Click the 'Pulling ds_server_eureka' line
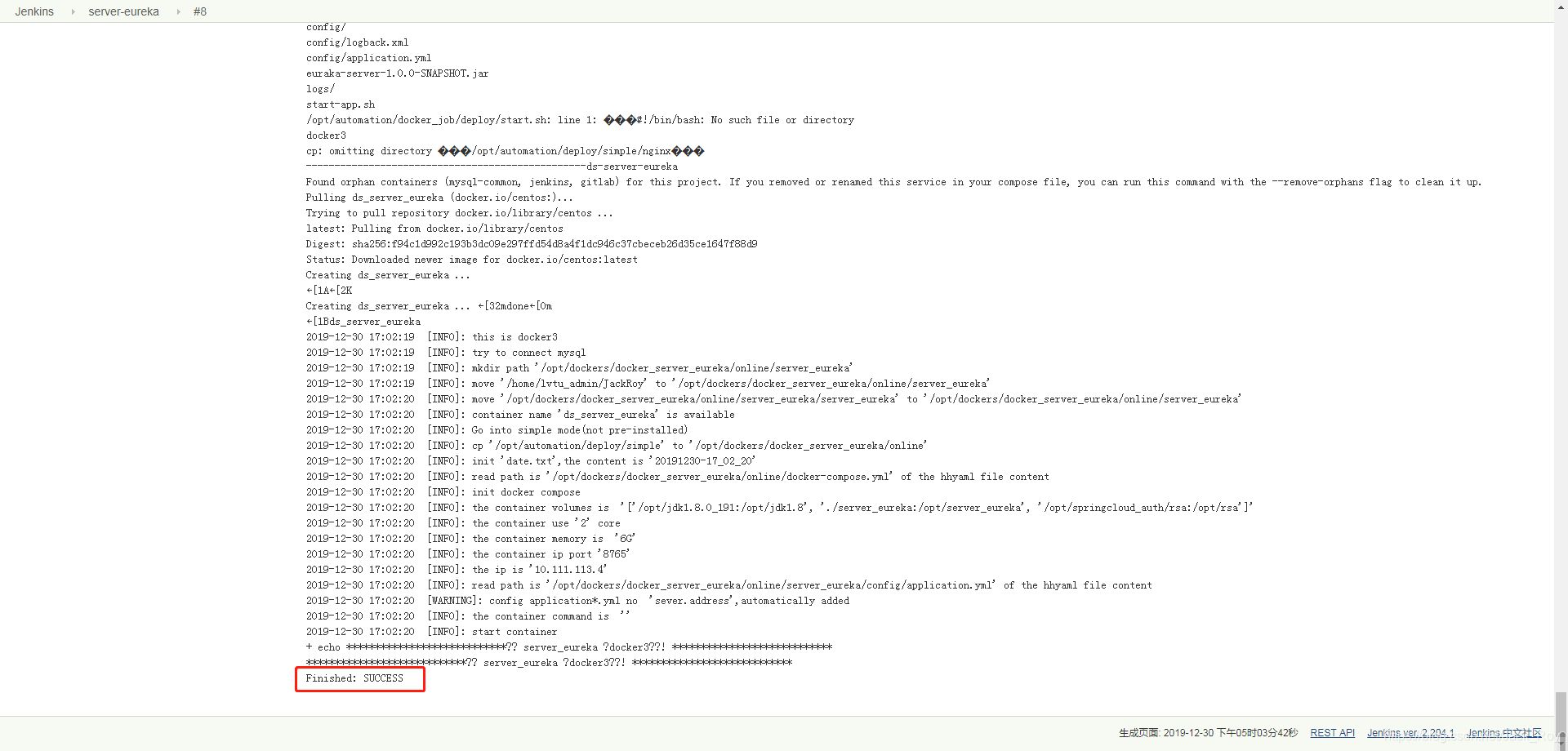This screenshot has width=1568, height=751. (439, 198)
